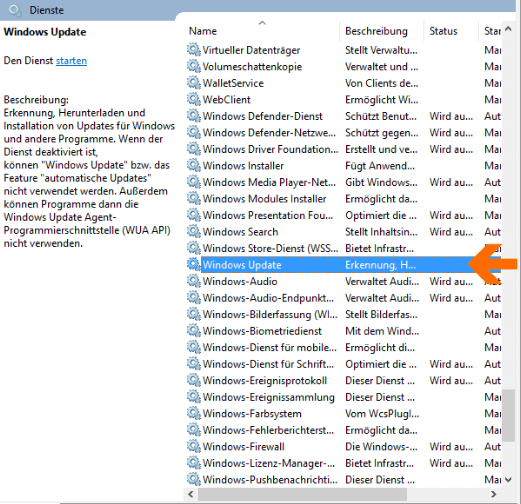Click gear icon beside Windows Store-Dienst

(193, 248)
